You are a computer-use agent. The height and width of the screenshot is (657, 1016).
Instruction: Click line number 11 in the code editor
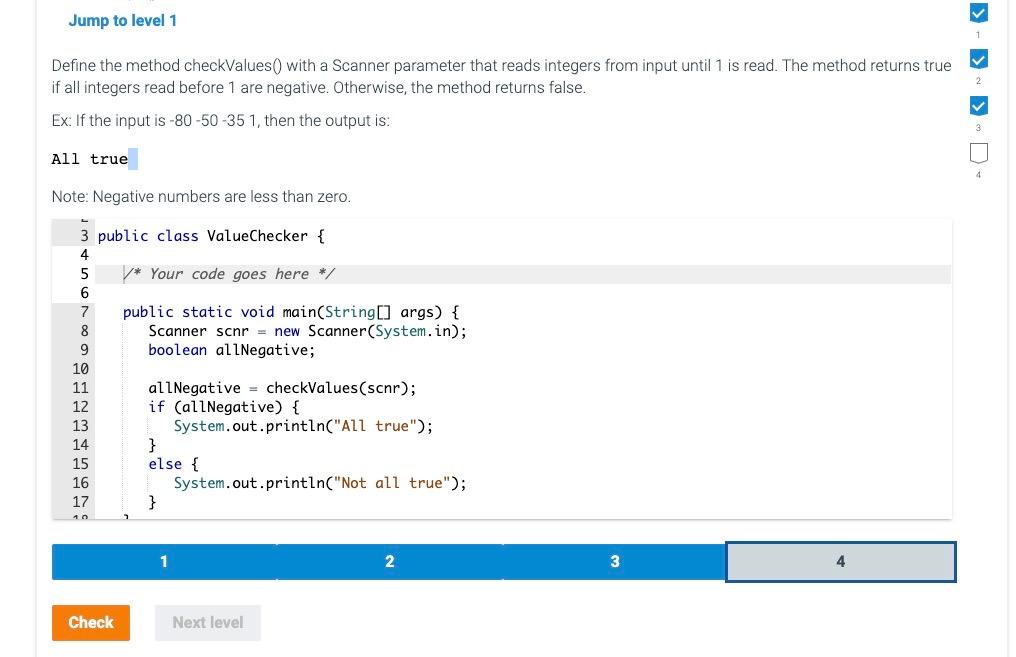point(79,388)
